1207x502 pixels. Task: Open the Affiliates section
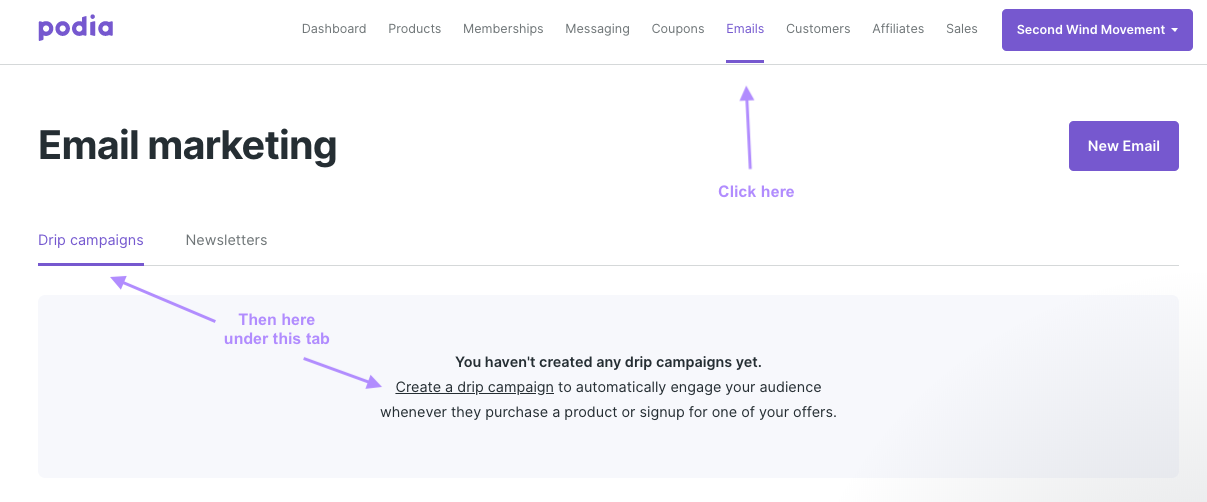point(898,29)
